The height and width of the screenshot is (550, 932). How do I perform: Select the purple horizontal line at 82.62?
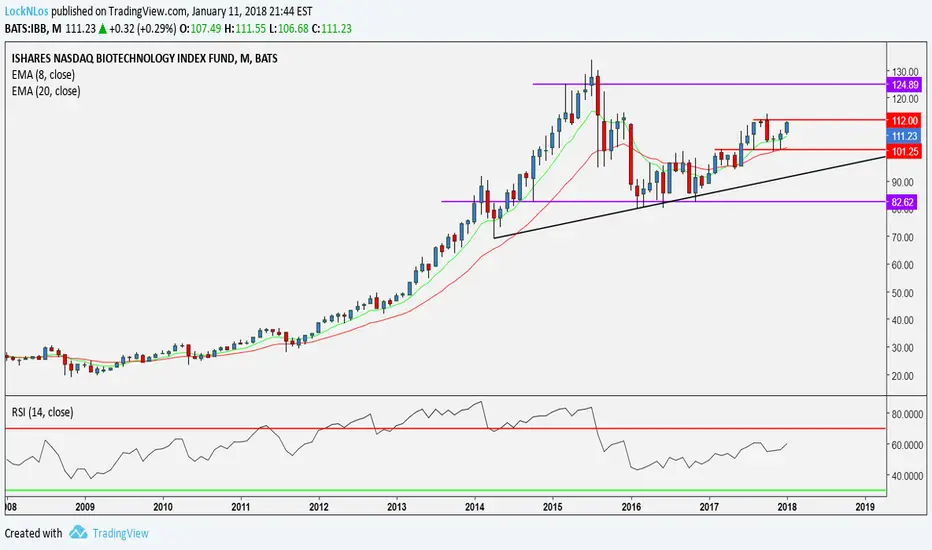pos(663,202)
